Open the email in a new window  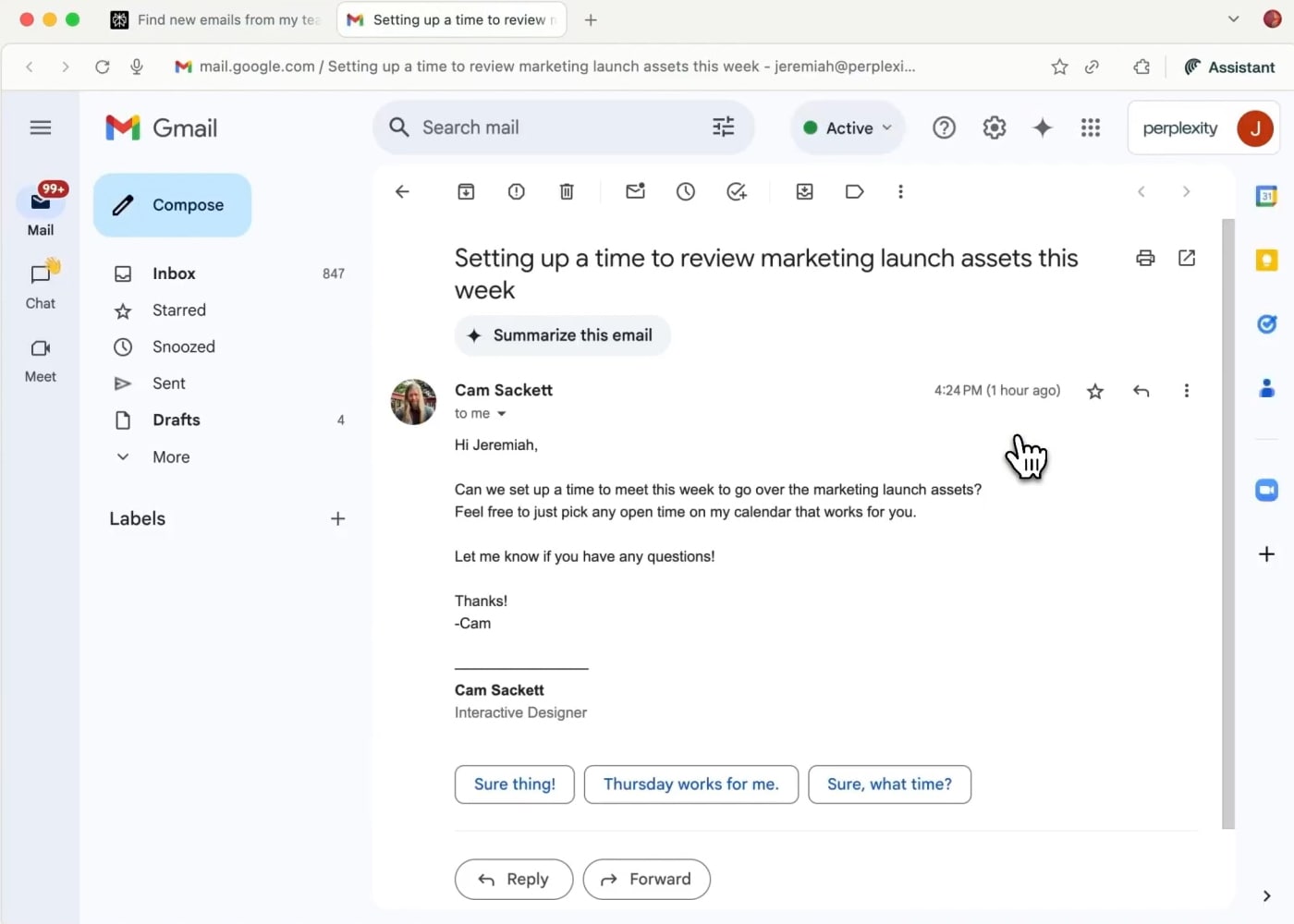[1187, 259]
